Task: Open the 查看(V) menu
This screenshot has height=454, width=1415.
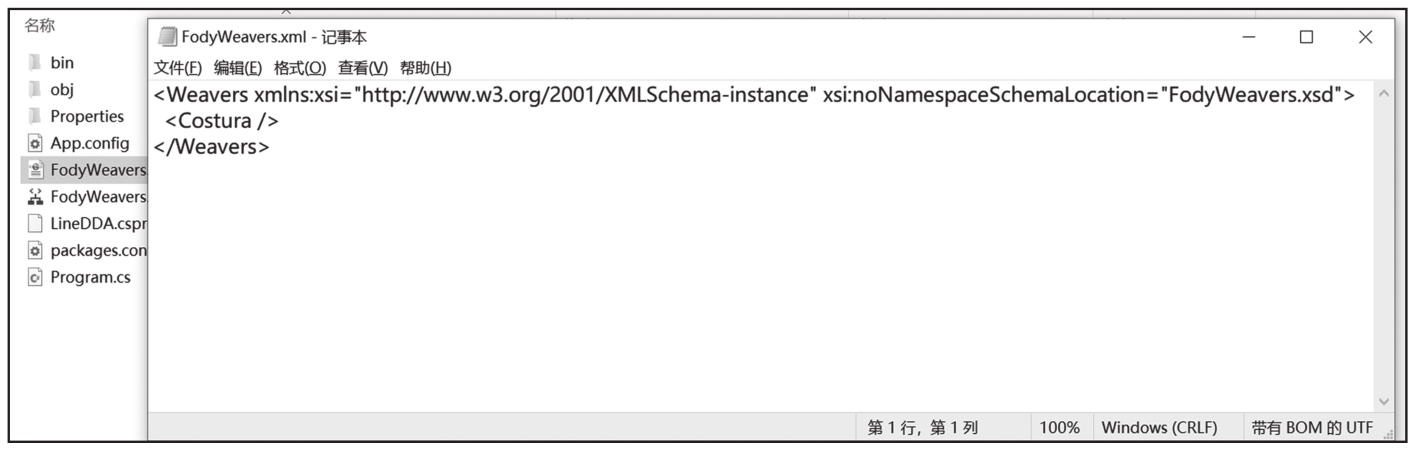Action: click(x=363, y=68)
